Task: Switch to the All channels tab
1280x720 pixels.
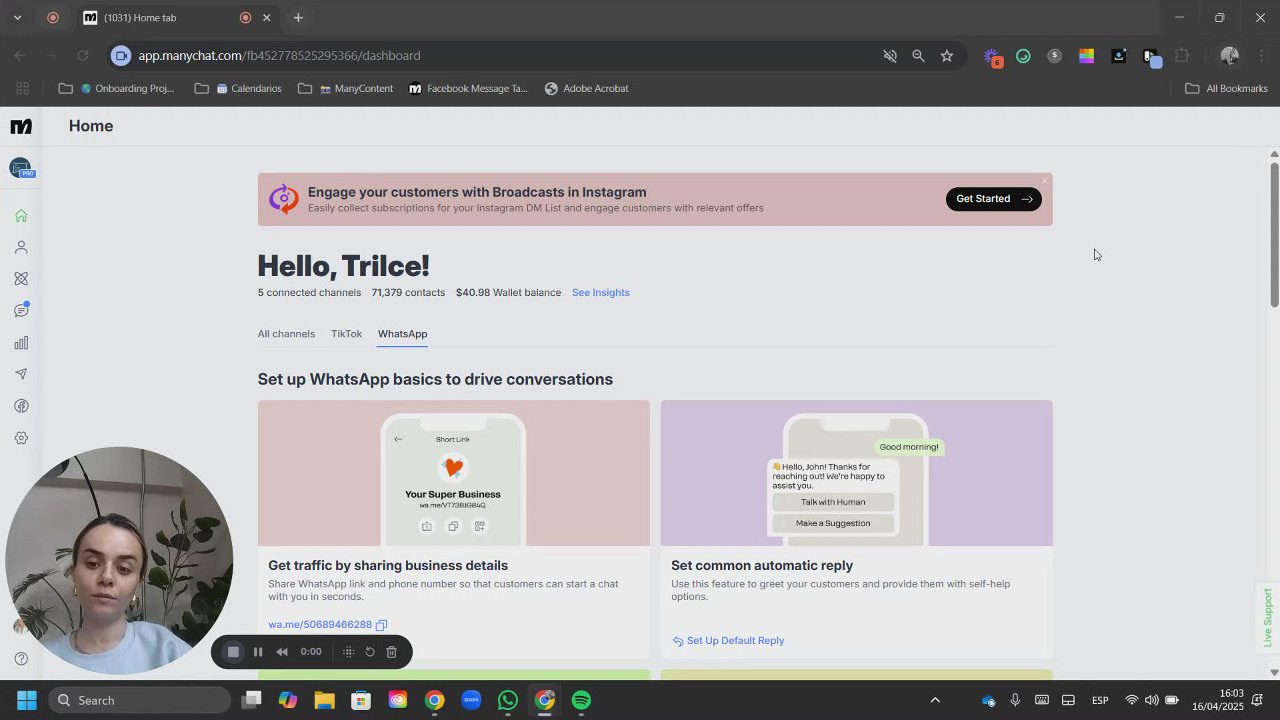Action: [286, 334]
